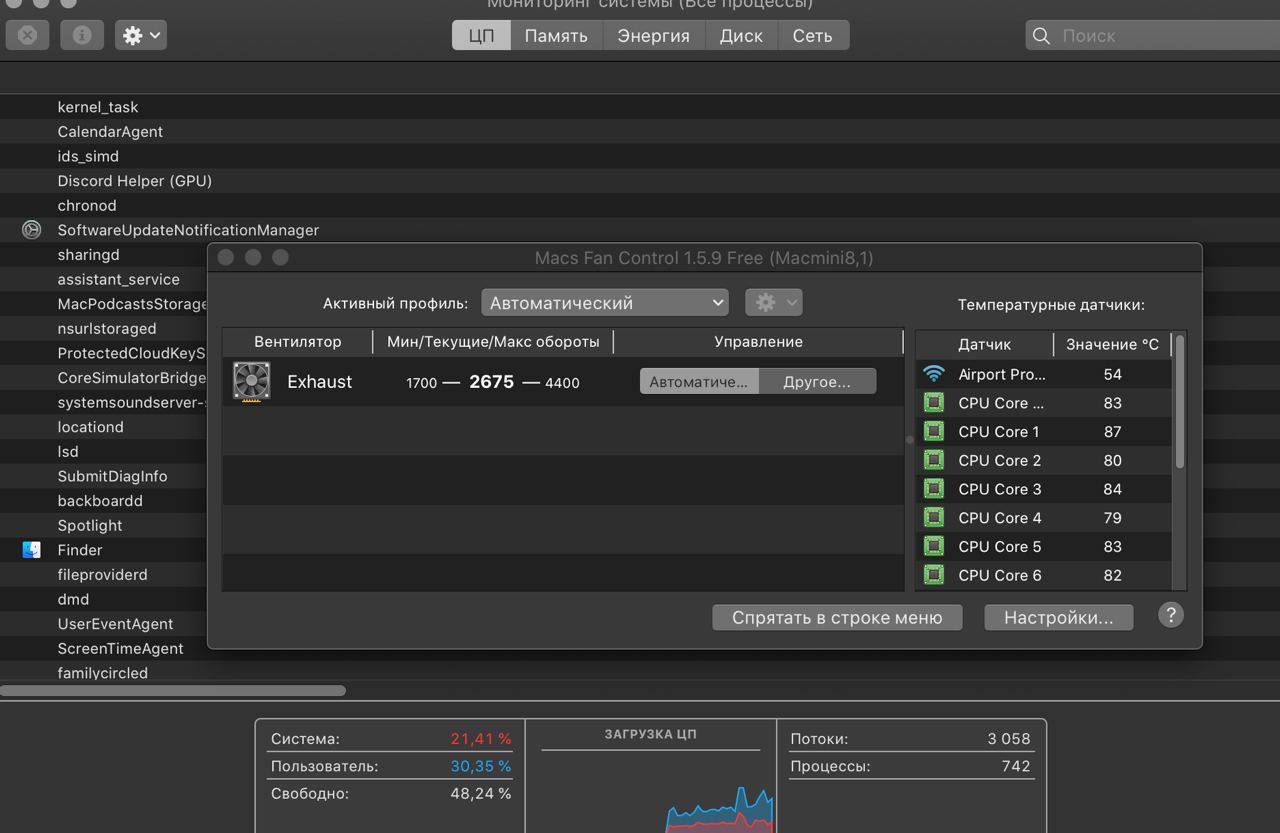This screenshot has height=833, width=1280.
Task: Click the CPU Core 5 chip icon
Action: tap(934, 547)
